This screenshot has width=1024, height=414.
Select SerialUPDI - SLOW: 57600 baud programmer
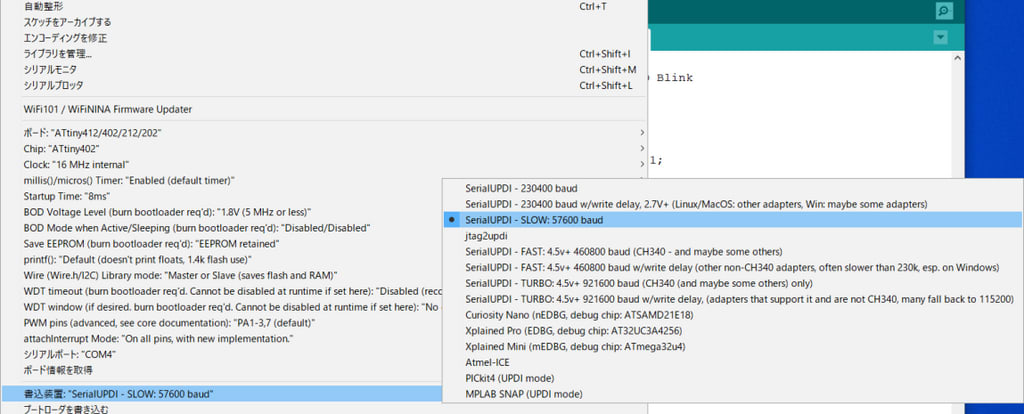coord(732,220)
